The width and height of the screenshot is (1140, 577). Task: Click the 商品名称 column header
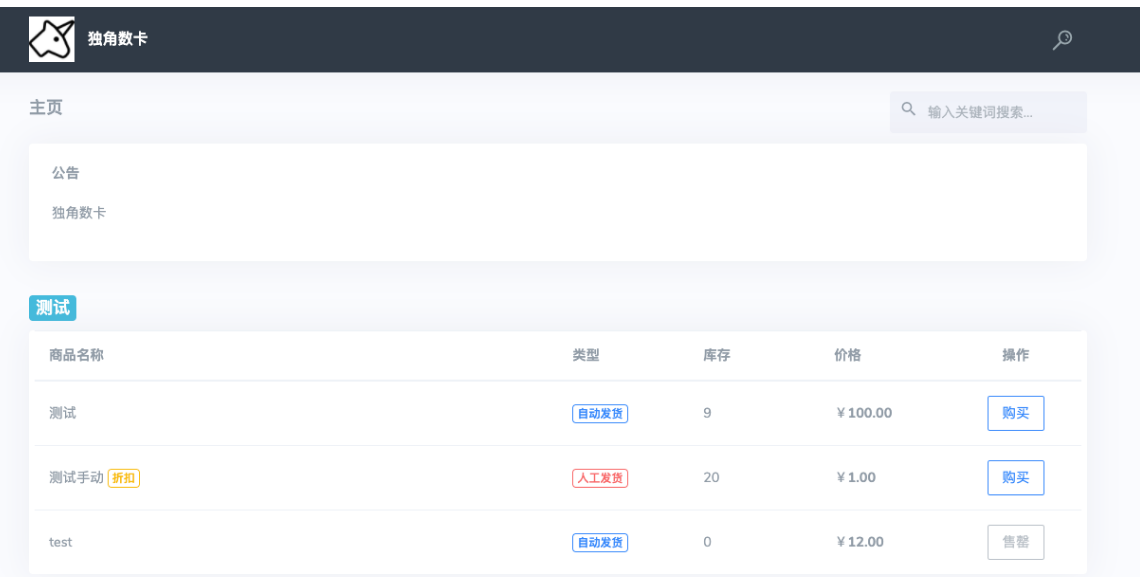[x=77, y=355]
